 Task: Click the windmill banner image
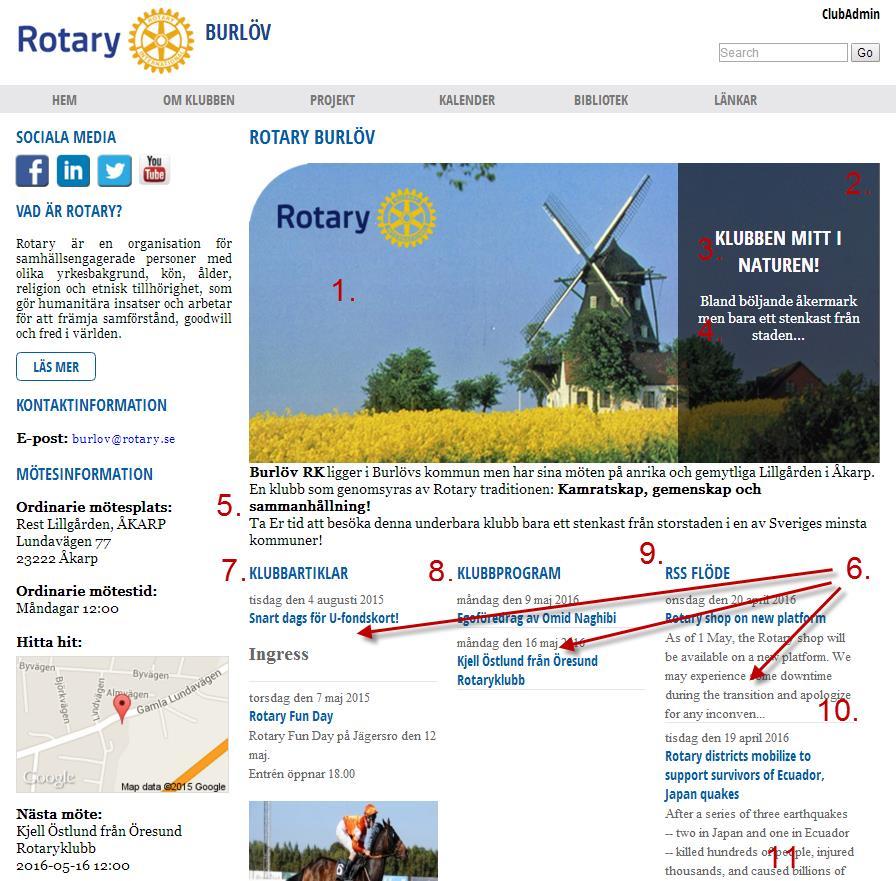pyautogui.click(x=463, y=313)
